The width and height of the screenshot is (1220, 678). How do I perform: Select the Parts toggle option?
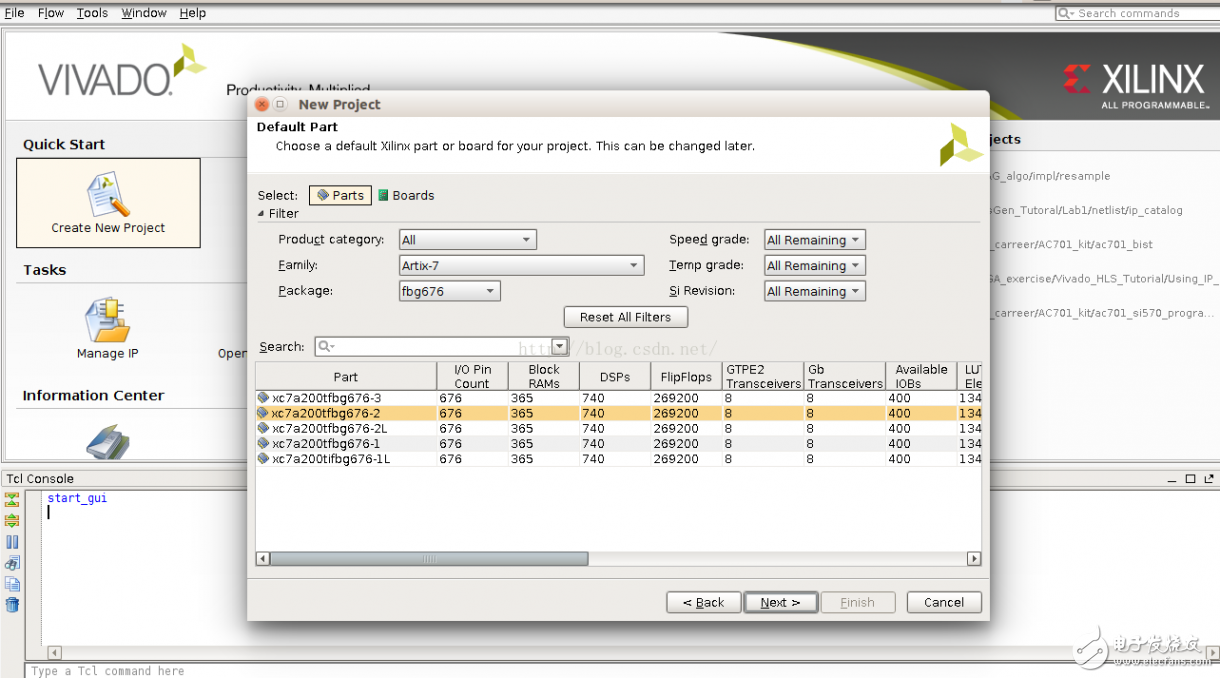point(340,196)
